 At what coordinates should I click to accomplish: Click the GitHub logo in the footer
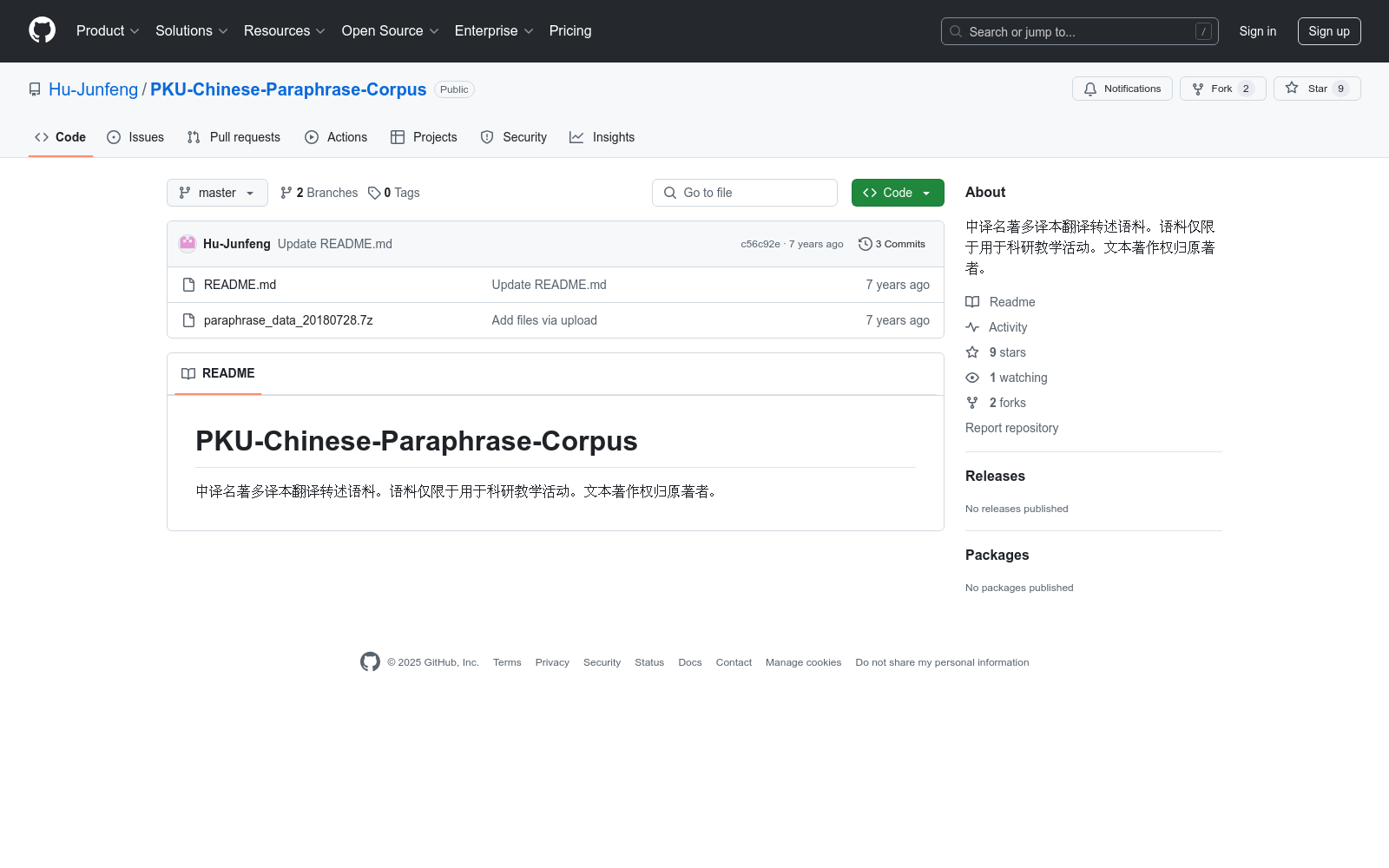tap(370, 662)
